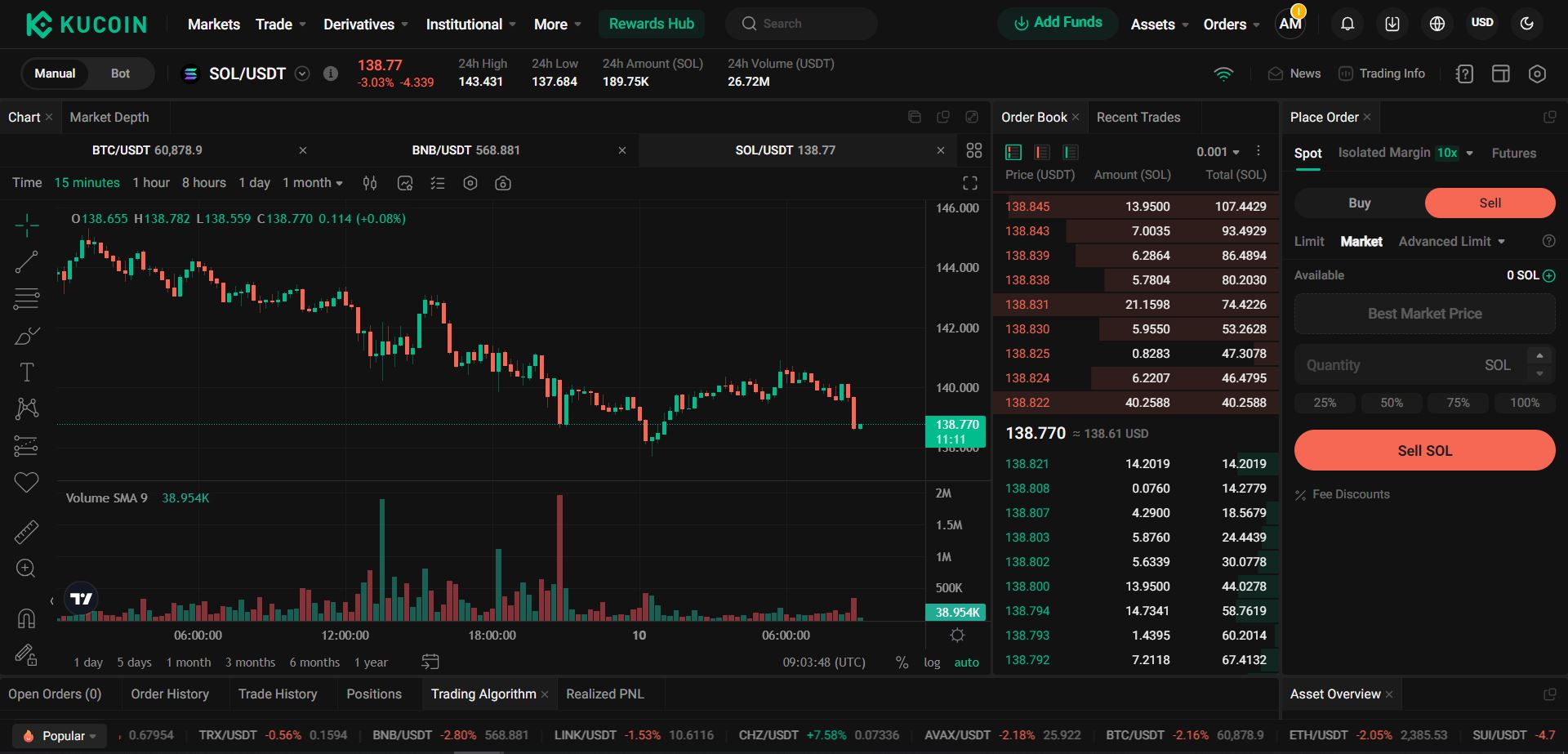
Task: Toggle the magnet mode tool
Action: [26, 618]
